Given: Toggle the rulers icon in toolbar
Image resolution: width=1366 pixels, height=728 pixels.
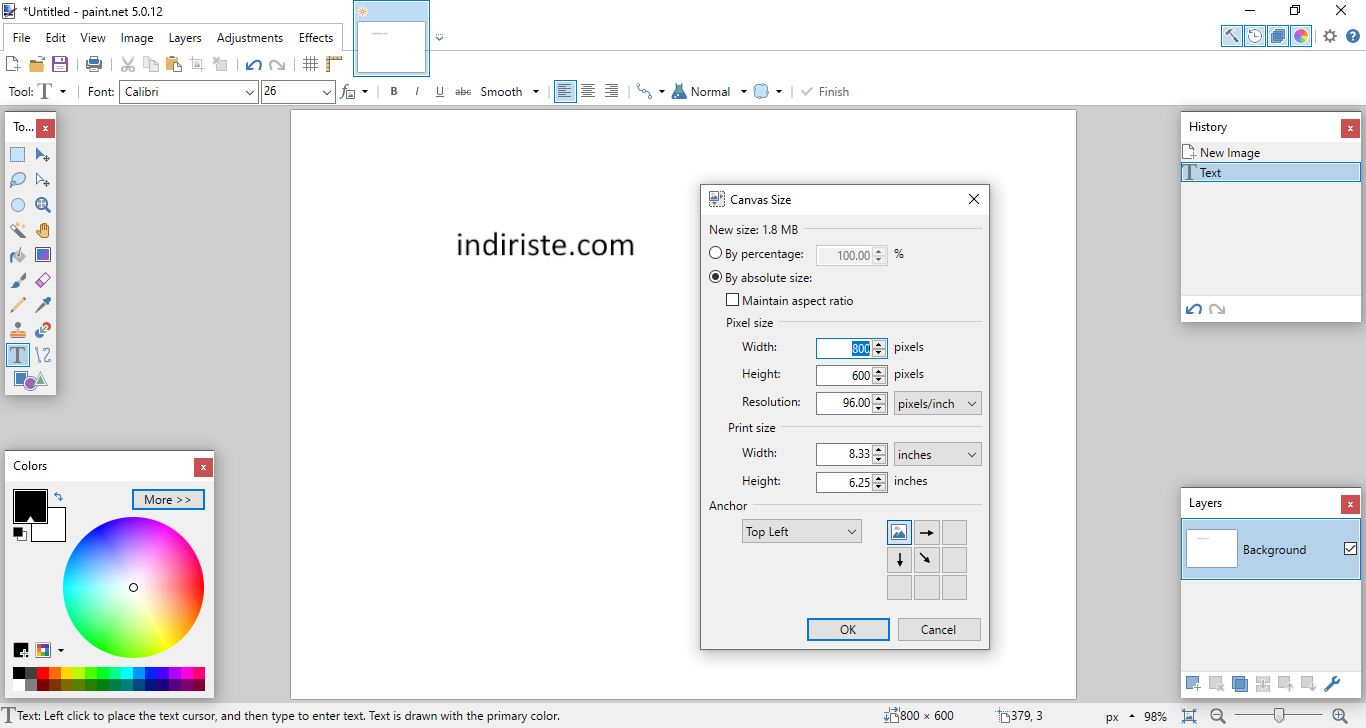Looking at the screenshot, I should click(x=334, y=64).
